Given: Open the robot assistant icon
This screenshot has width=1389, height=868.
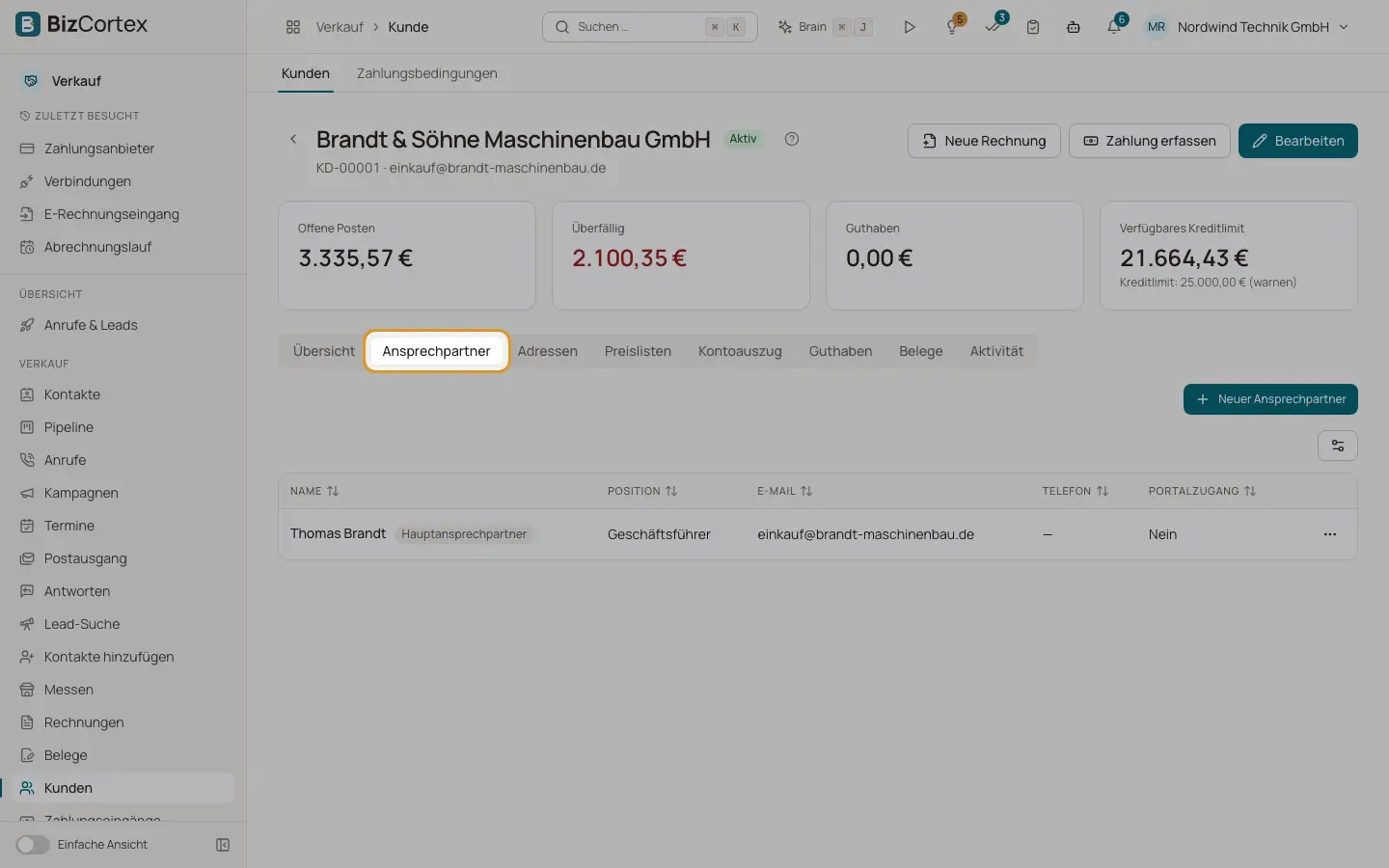Looking at the screenshot, I should [1074, 27].
